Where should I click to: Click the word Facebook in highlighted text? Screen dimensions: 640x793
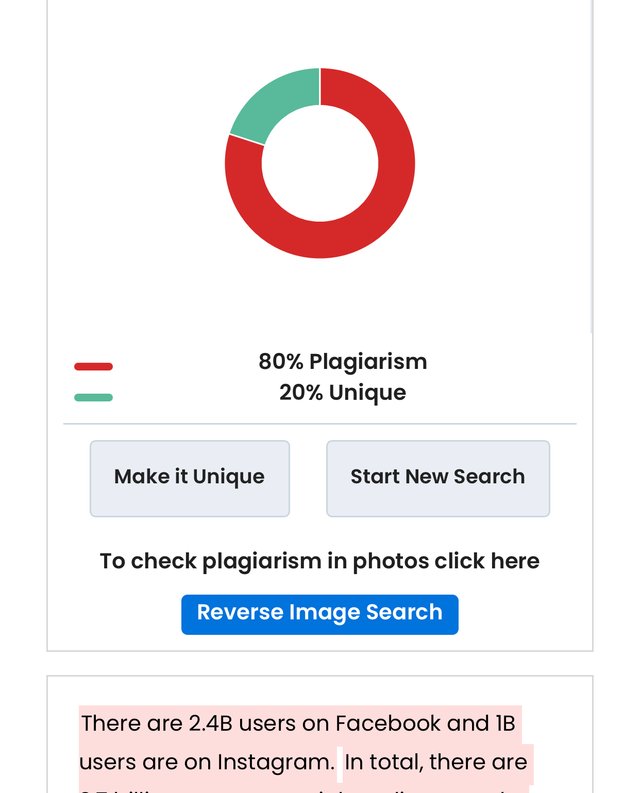(x=388, y=723)
